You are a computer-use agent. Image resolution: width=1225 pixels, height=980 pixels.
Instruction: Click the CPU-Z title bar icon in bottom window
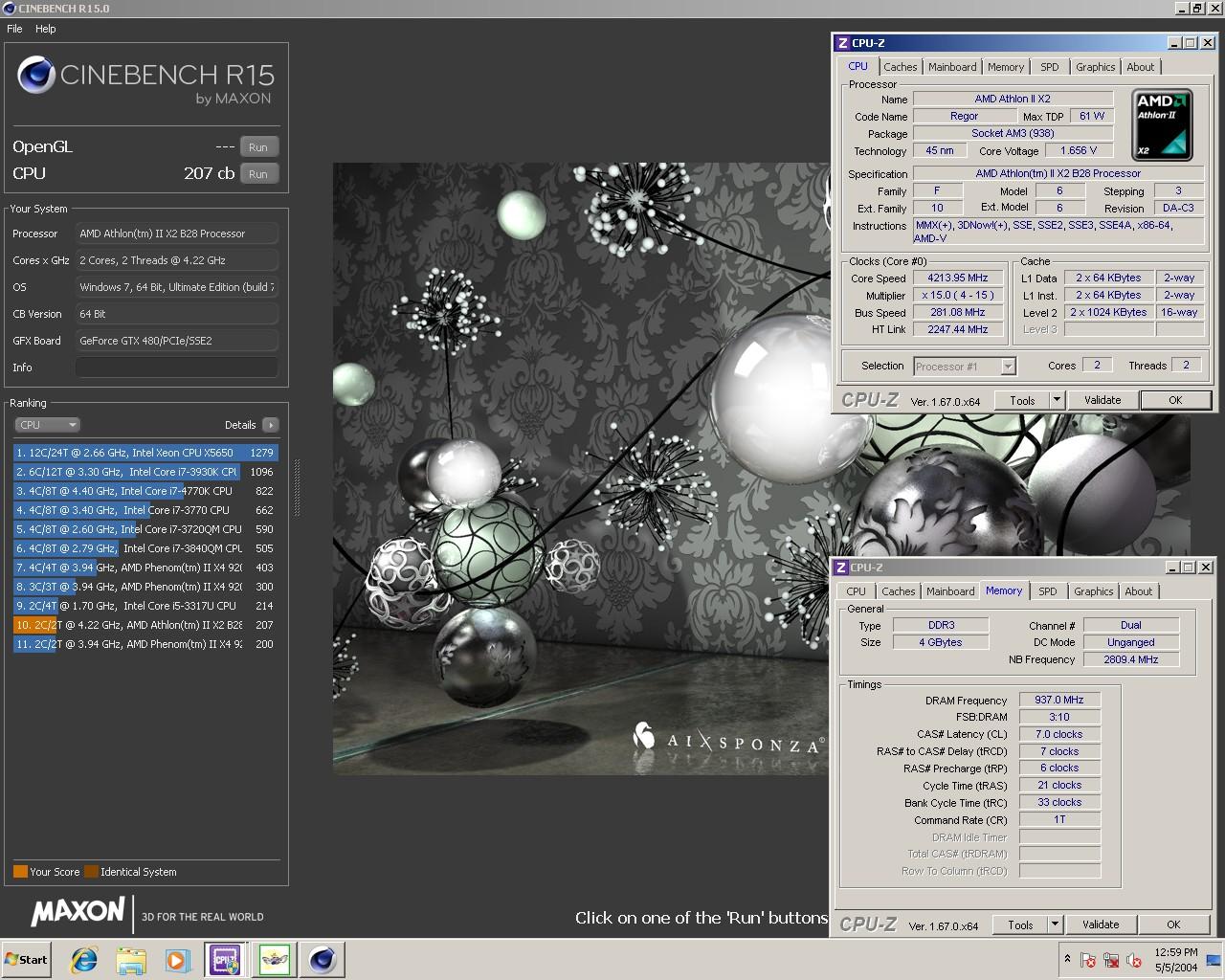point(841,568)
